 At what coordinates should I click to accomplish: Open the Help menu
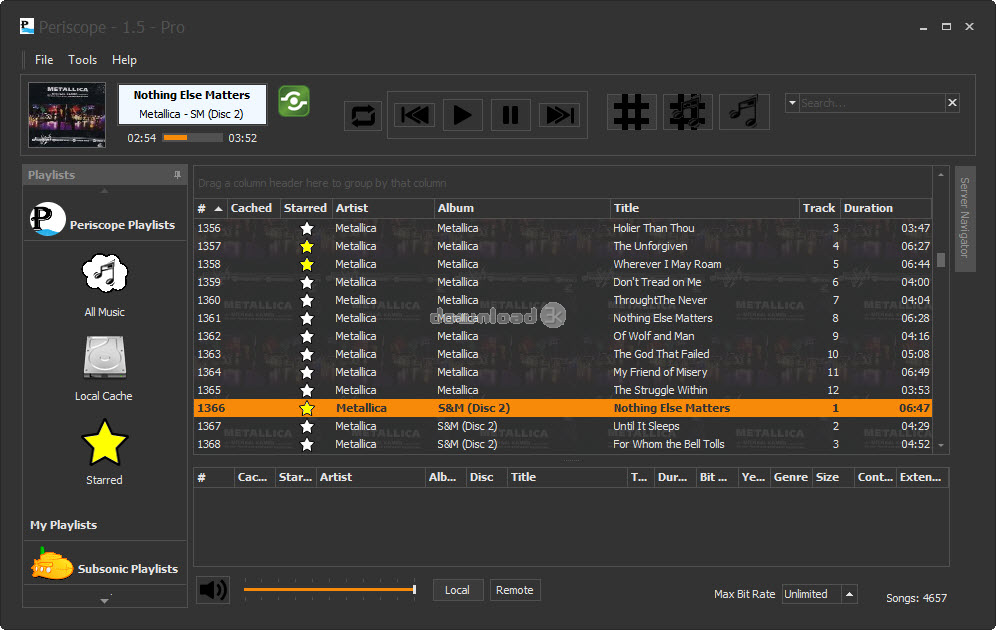coord(124,60)
